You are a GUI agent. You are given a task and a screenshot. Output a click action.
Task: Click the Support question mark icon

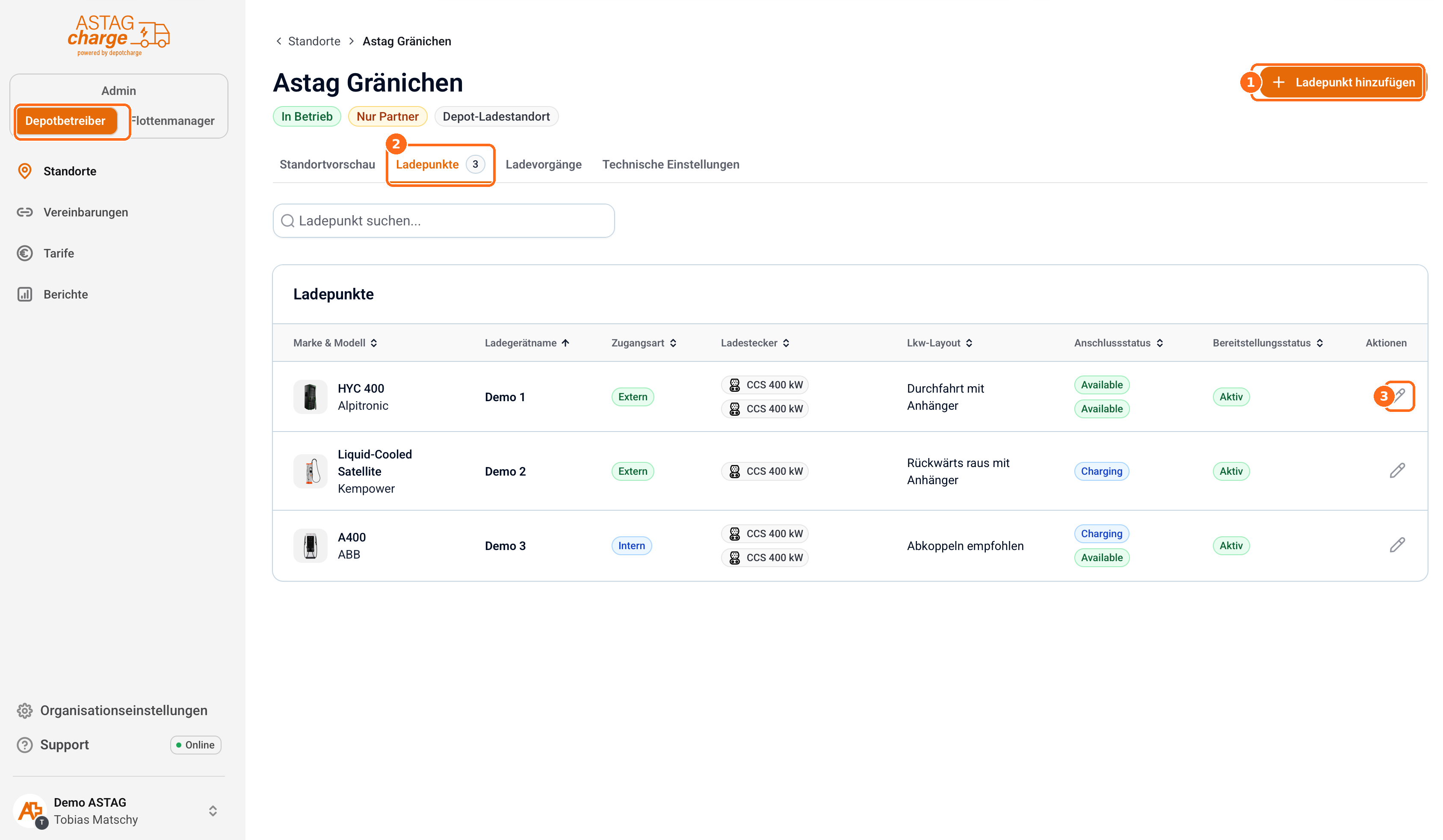[25, 745]
